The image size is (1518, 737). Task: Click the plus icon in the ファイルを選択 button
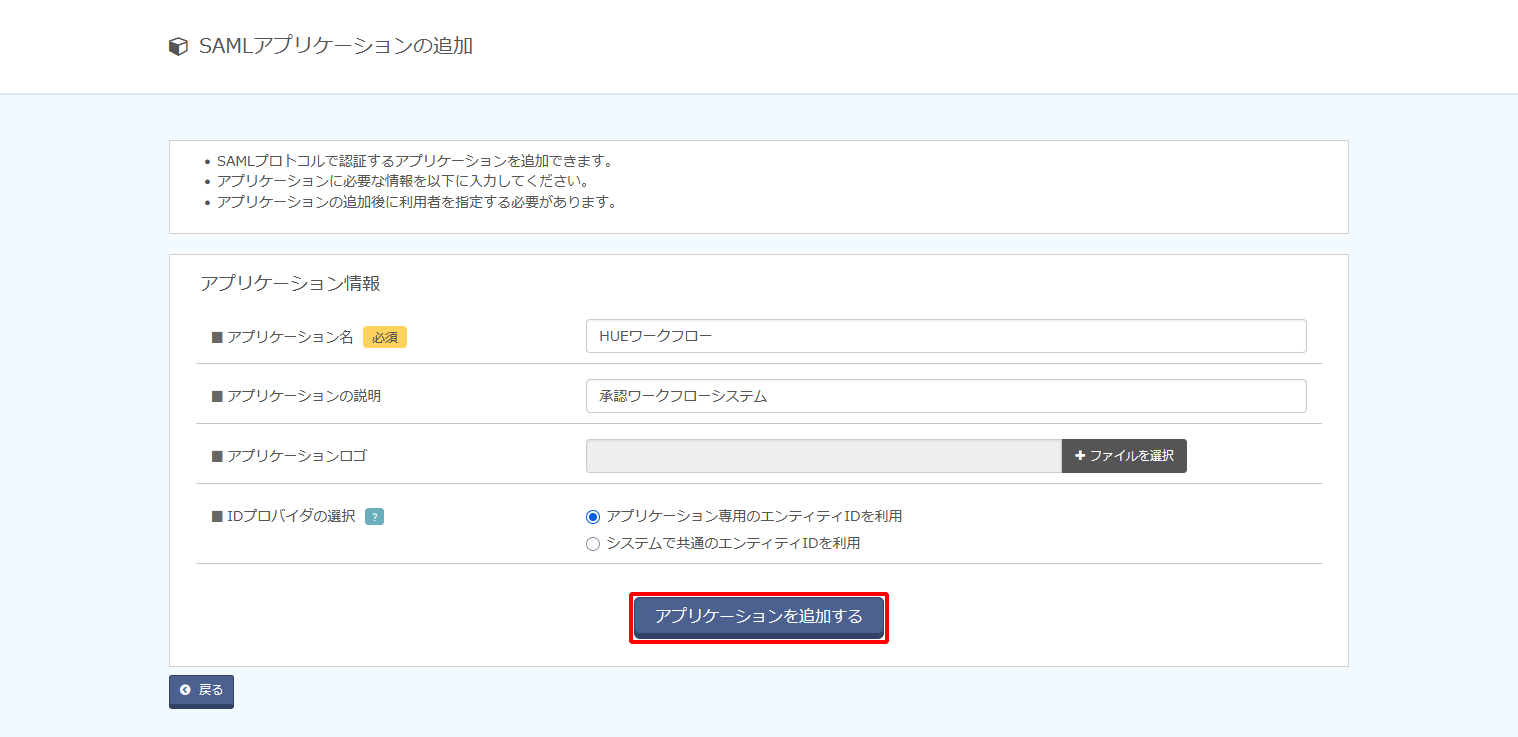pyautogui.click(x=1080, y=456)
